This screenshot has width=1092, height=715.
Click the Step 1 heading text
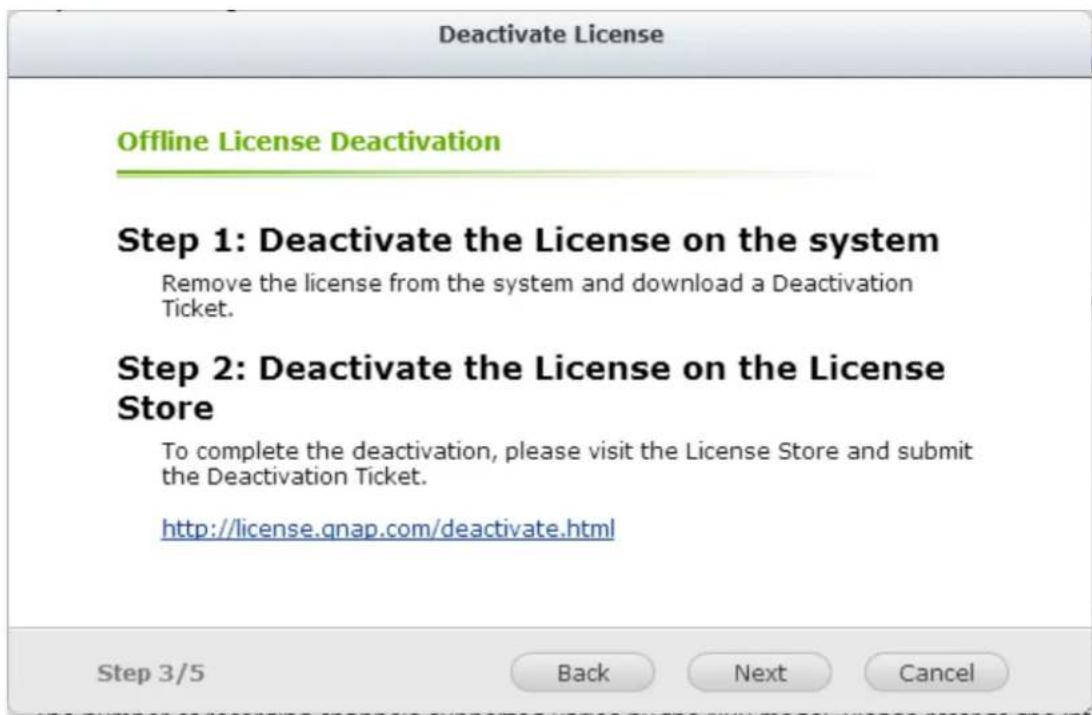coord(528,241)
